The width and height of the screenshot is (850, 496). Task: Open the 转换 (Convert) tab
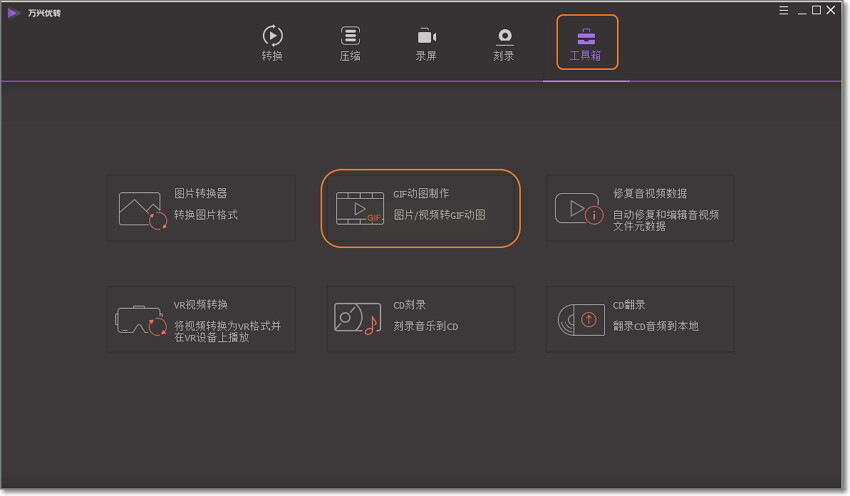tap(272, 43)
